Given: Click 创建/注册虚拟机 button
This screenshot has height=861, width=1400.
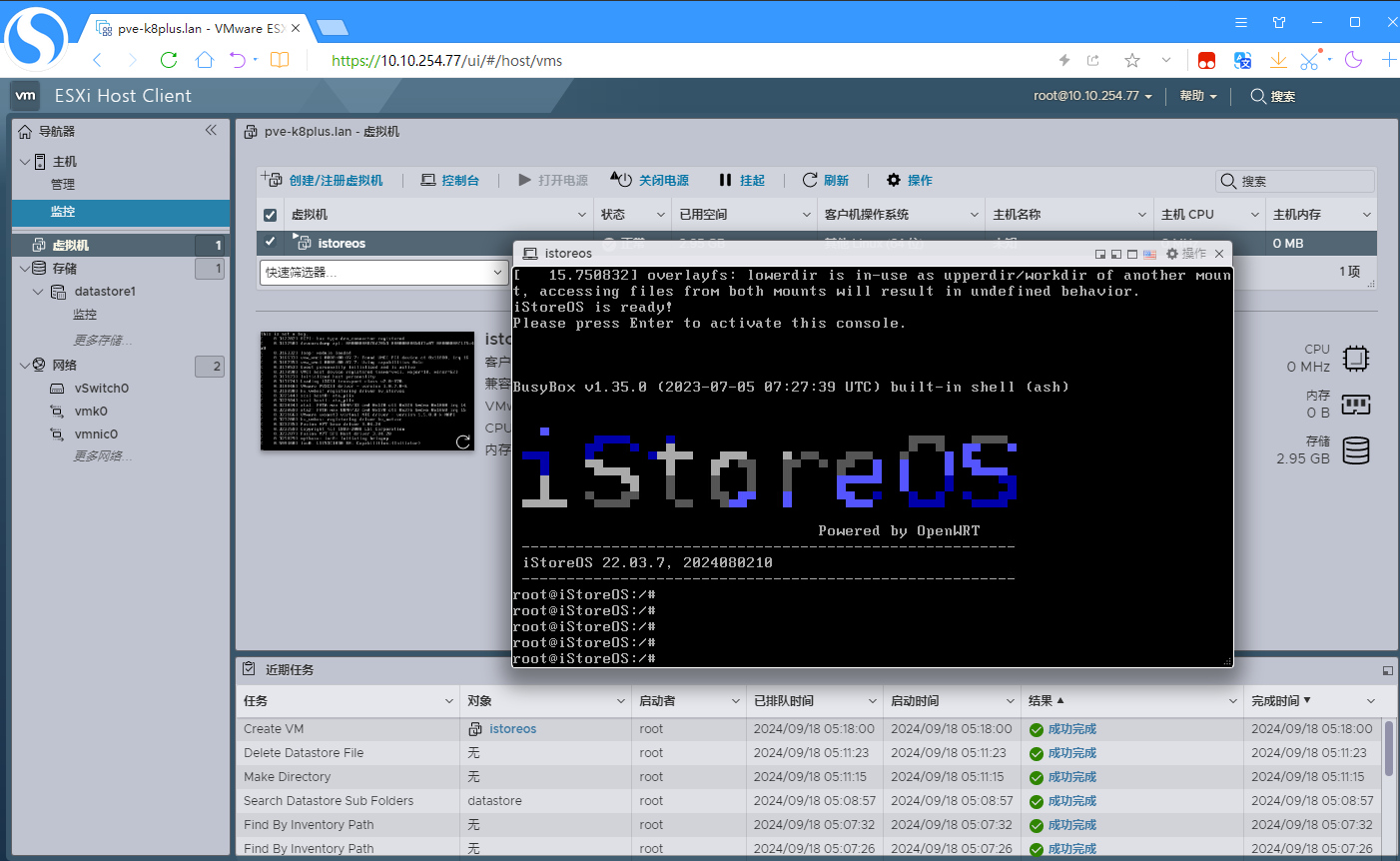Looking at the screenshot, I should (323, 180).
